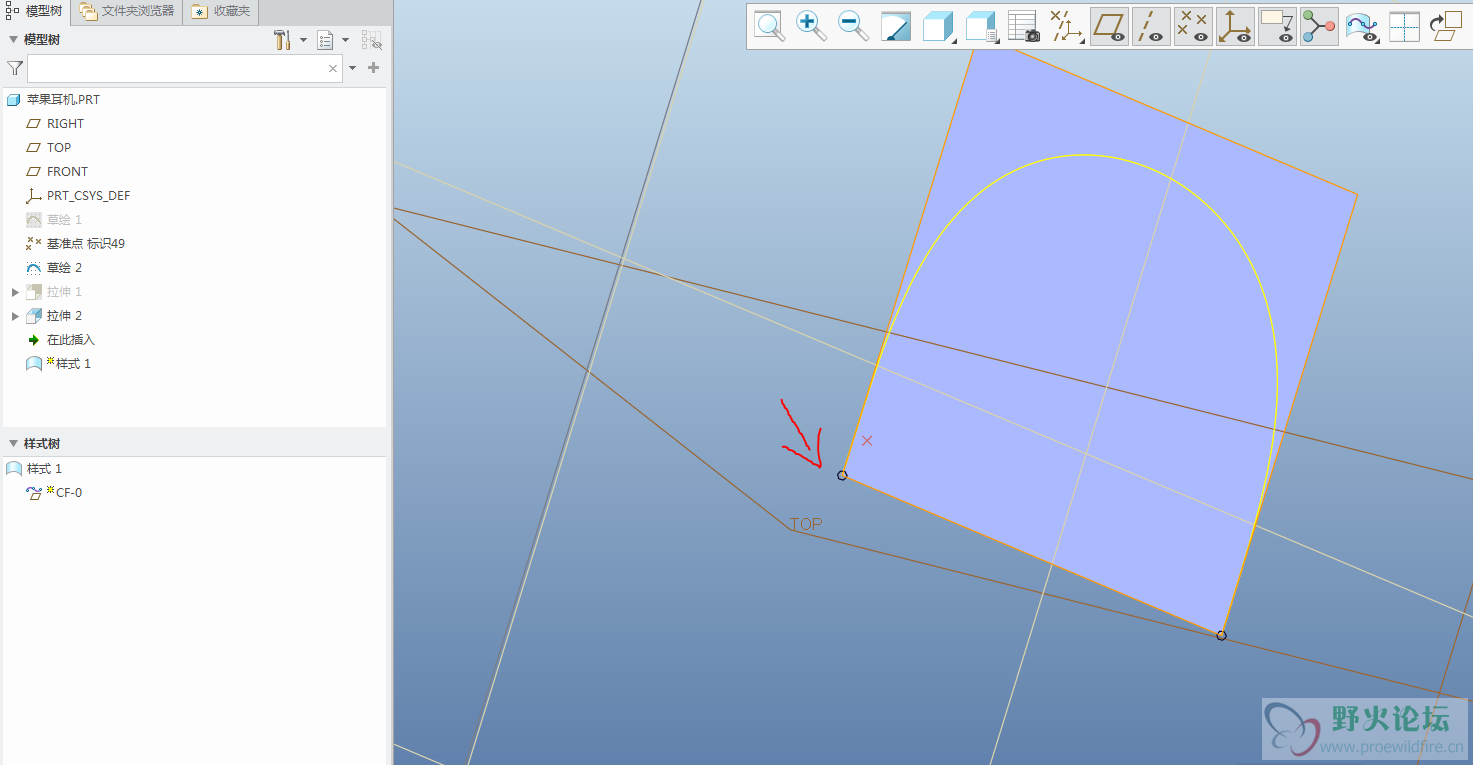Toggle spin center display
This screenshot has height=765, width=1473.
tap(1319, 26)
